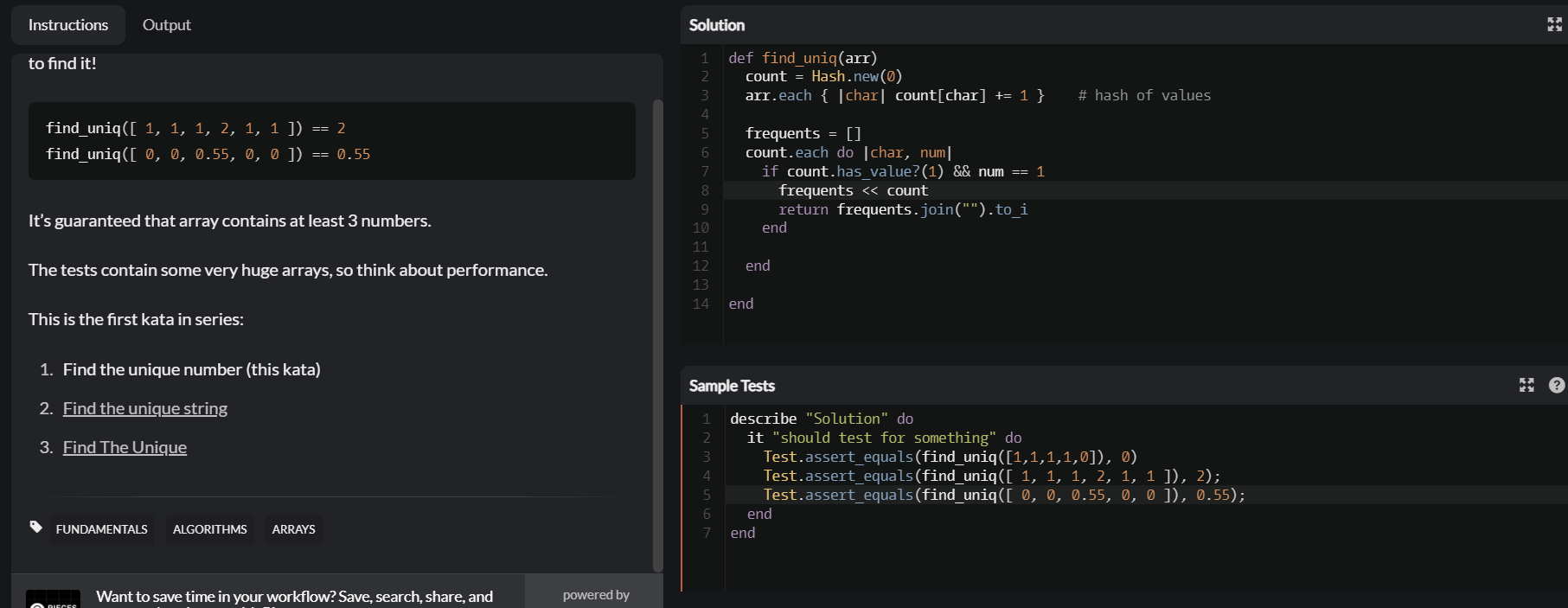The image size is (1568, 608).
Task: Click the ALGORITHMS tag
Action: (210, 529)
